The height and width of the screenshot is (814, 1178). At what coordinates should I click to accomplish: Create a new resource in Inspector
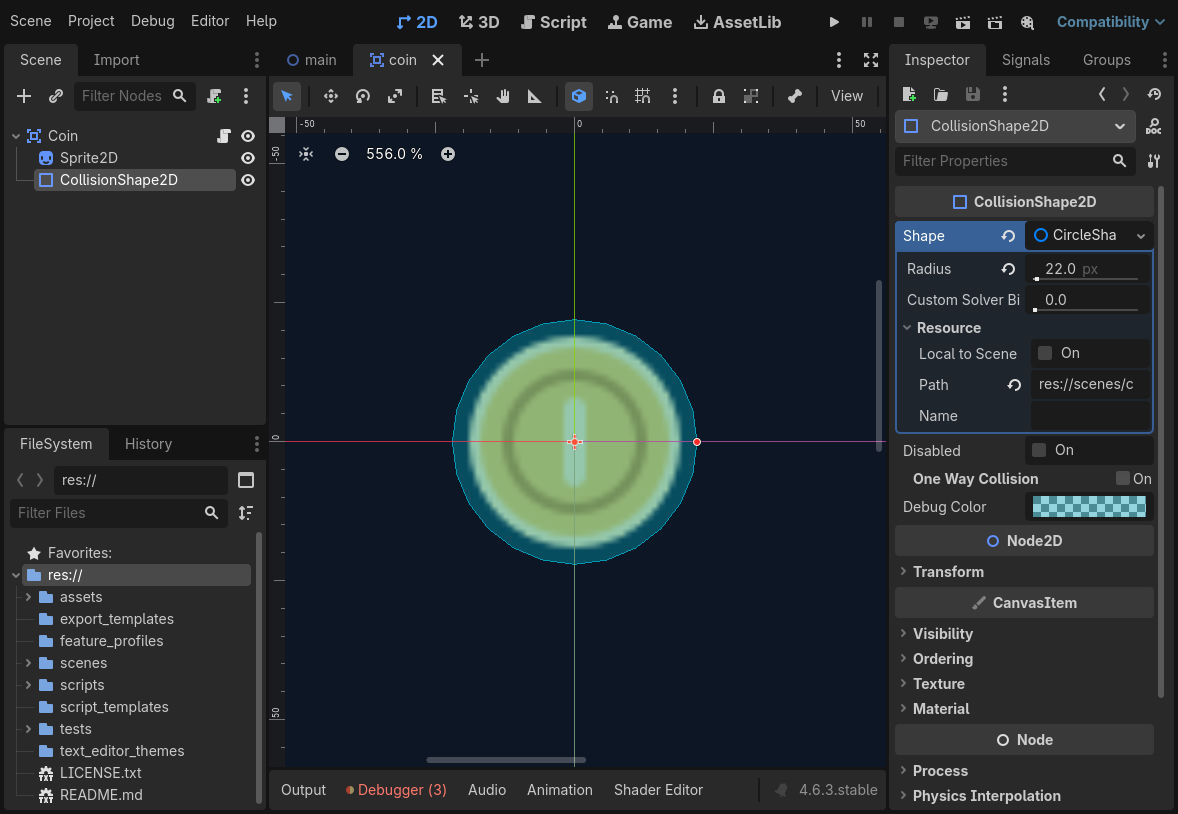tap(909, 94)
